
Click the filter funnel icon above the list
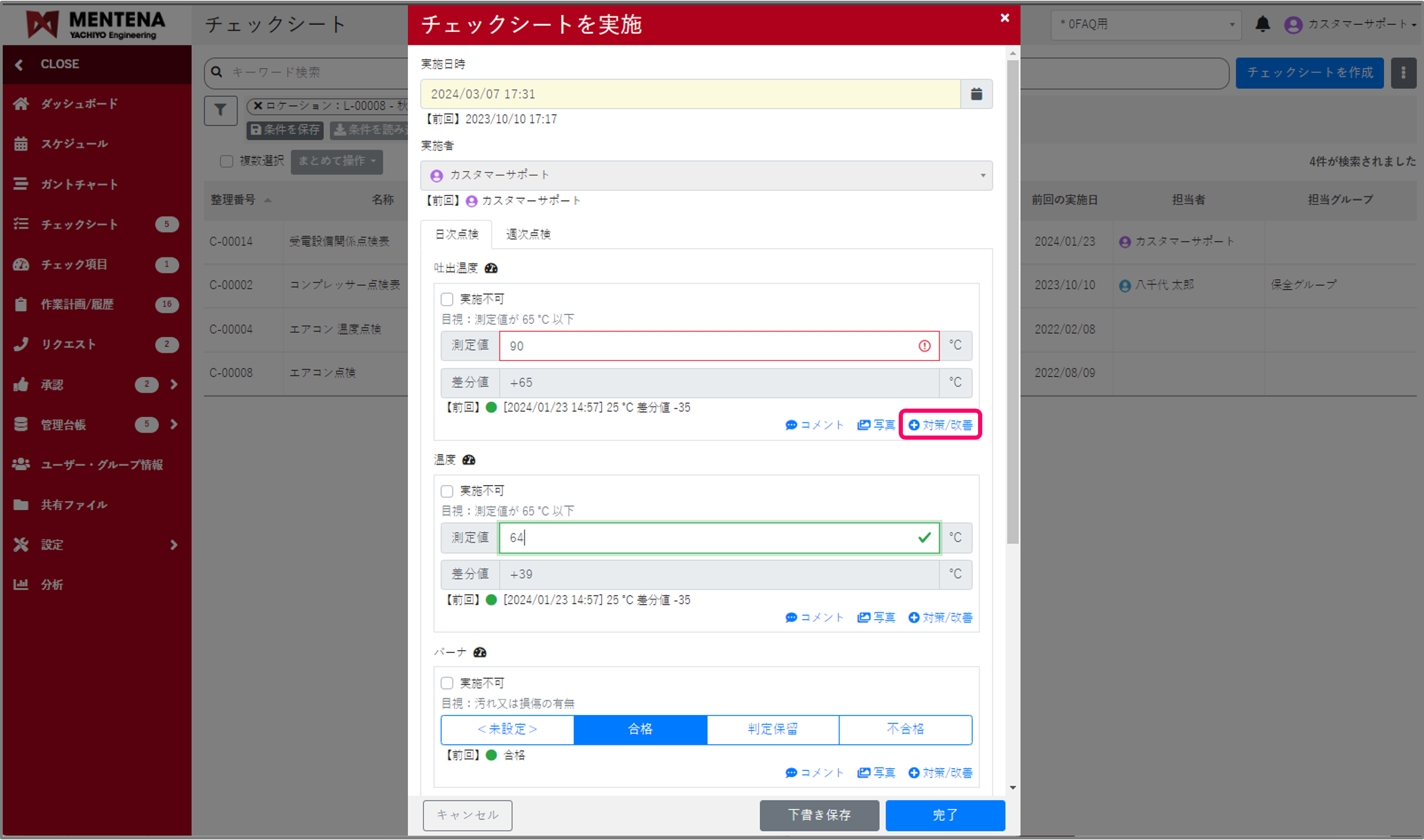click(220, 110)
